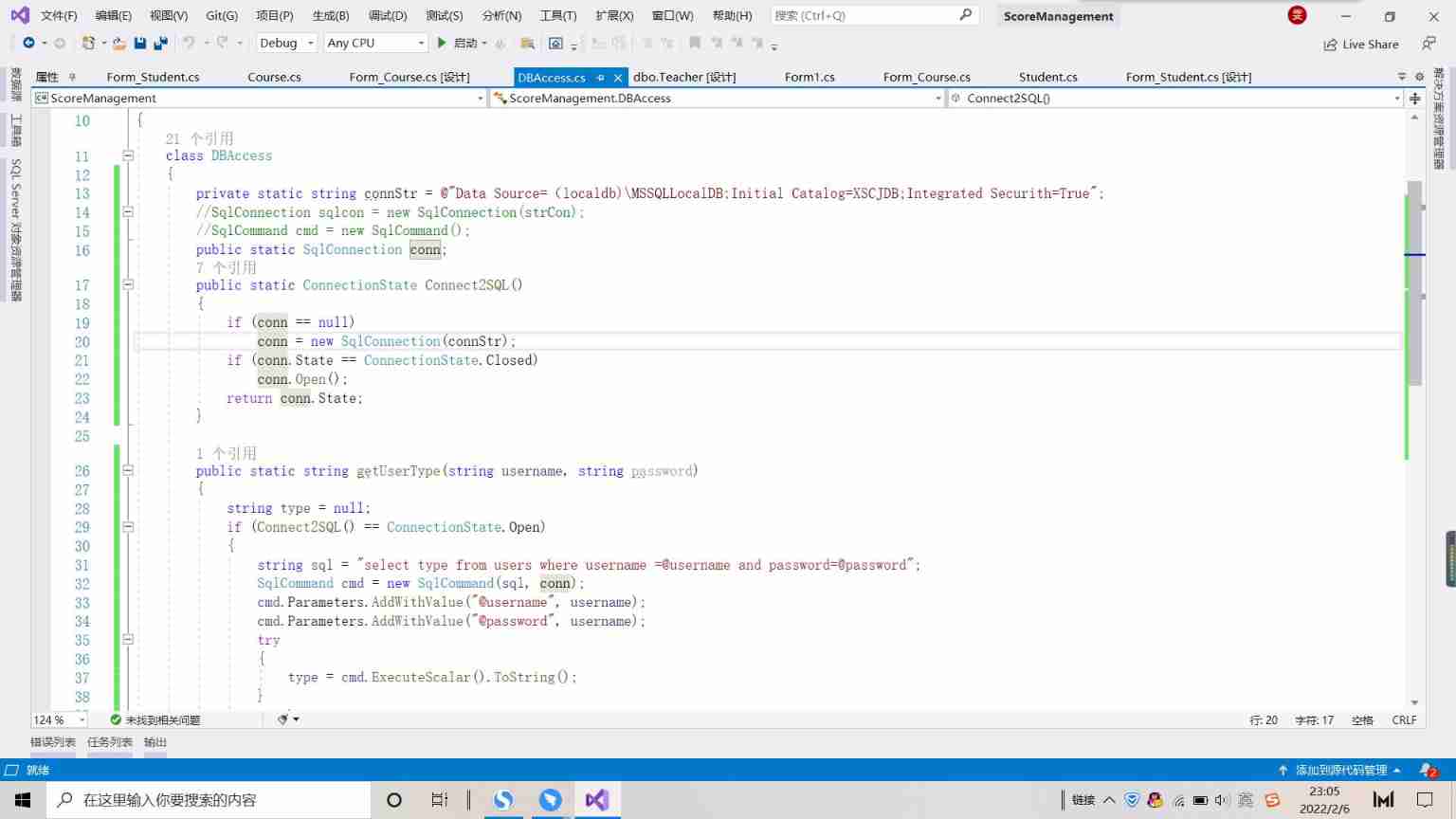Save the current file with the Save icon
1456x819 pixels.
140,43
